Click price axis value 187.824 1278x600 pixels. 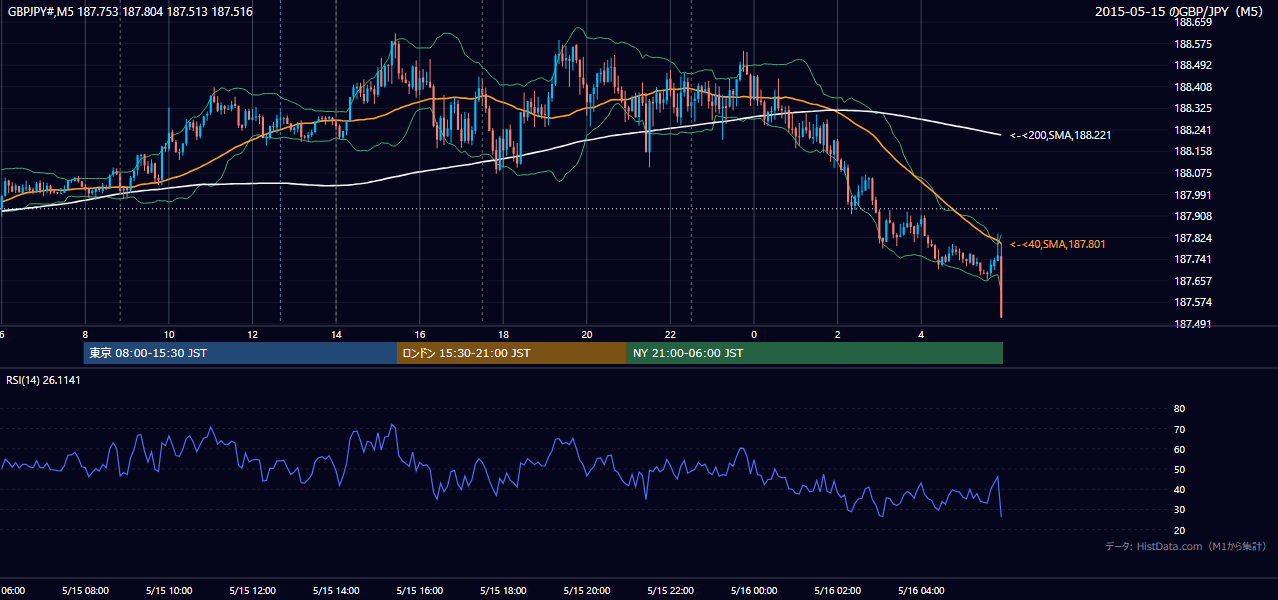[x=1192, y=238]
